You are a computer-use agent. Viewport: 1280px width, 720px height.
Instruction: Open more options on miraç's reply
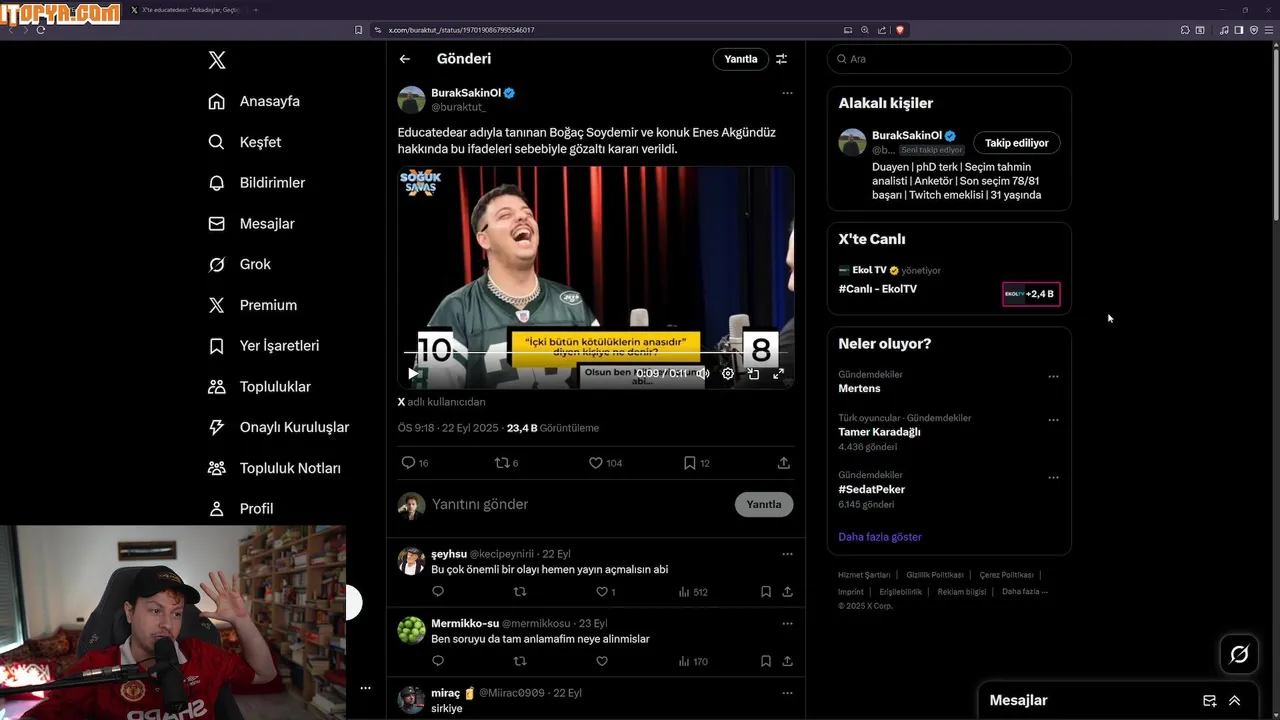click(787, 693)
